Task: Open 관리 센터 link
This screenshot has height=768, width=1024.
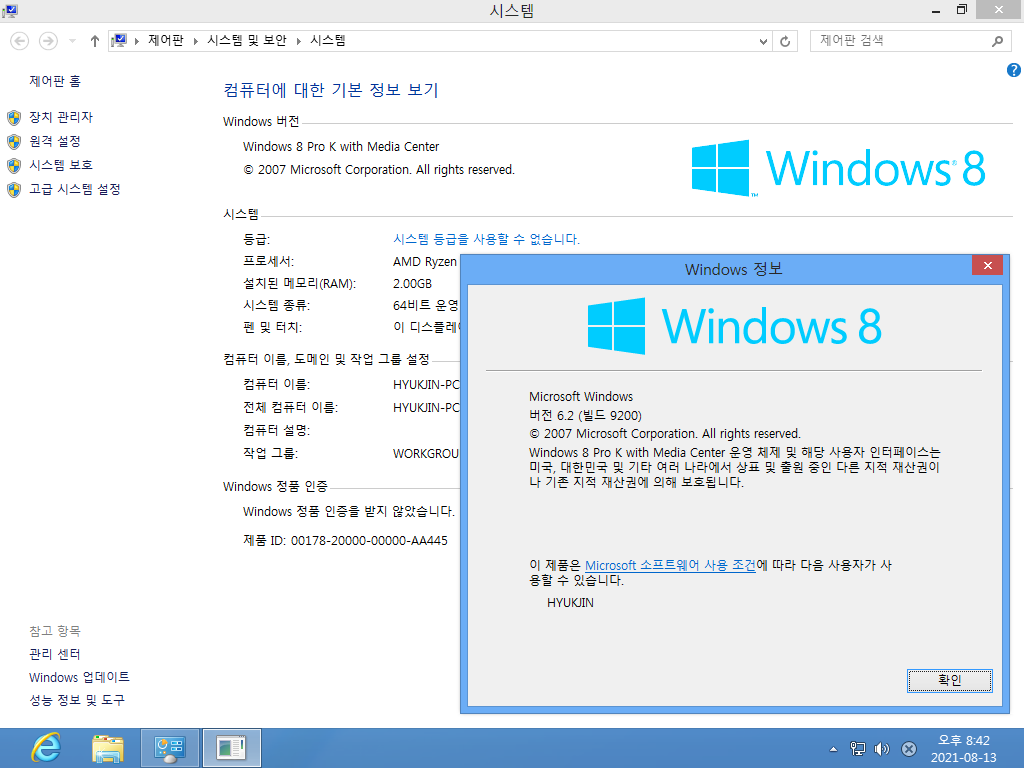Action: click(55, 654)
